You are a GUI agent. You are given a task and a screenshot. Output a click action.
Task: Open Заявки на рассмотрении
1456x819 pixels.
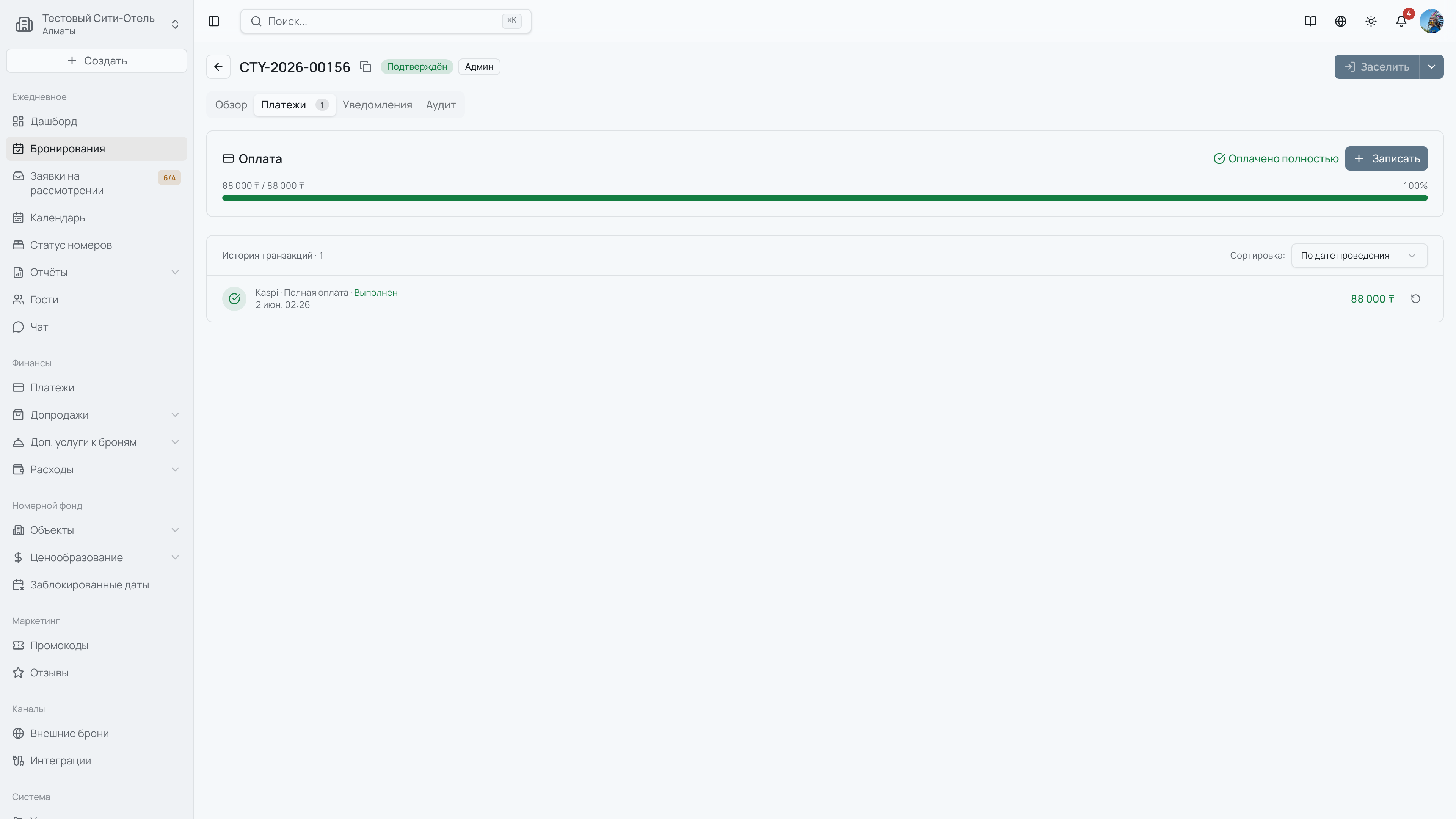click(x=97, y=183)
